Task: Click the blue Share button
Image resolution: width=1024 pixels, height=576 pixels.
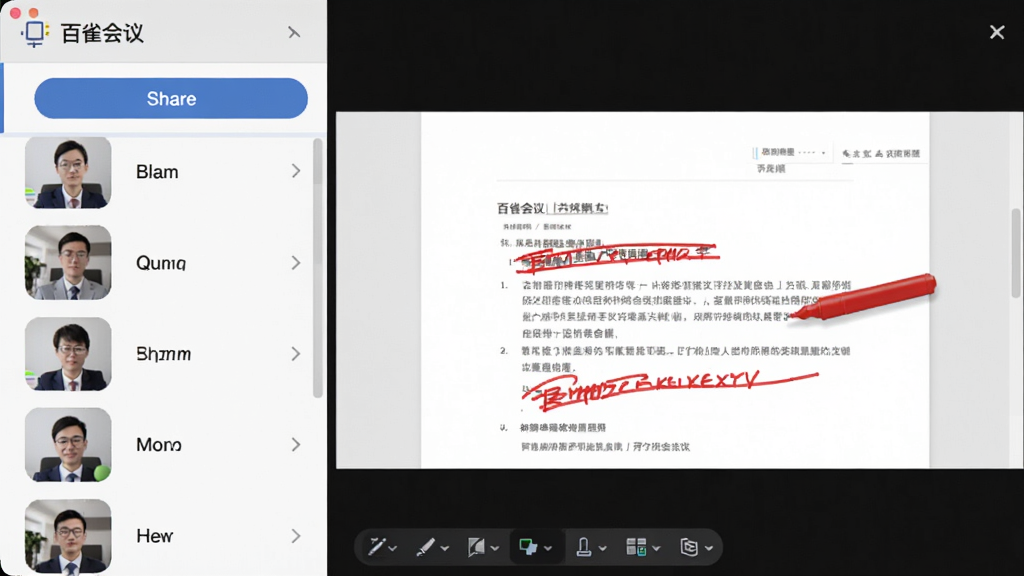Action: (x=171, y=99)
